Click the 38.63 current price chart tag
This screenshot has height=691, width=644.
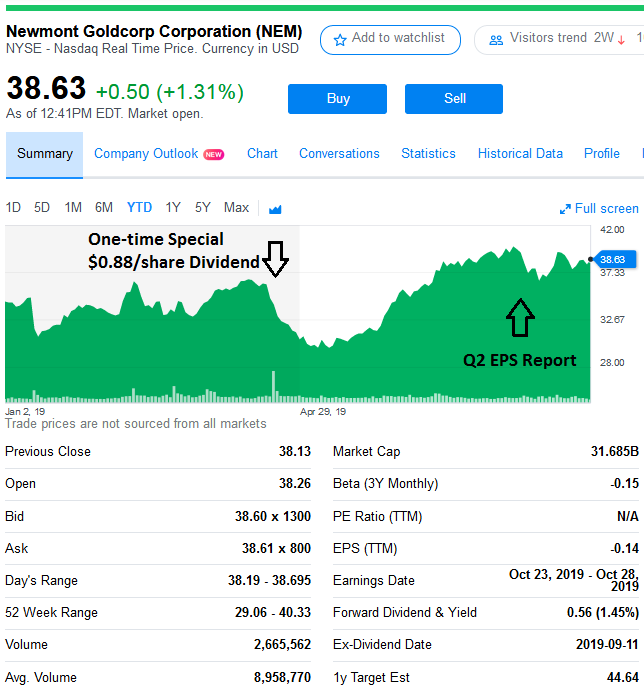point(615,259)
